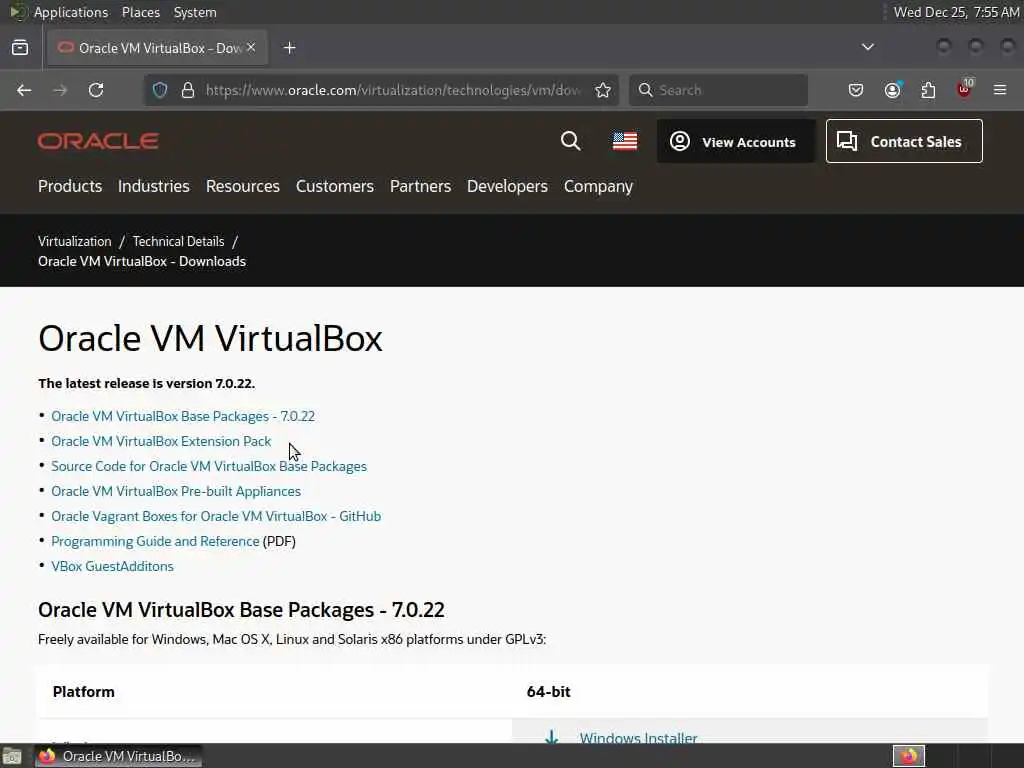The image size is (1024, 768).
Task: Click the browser Search field
Action: 718,90
